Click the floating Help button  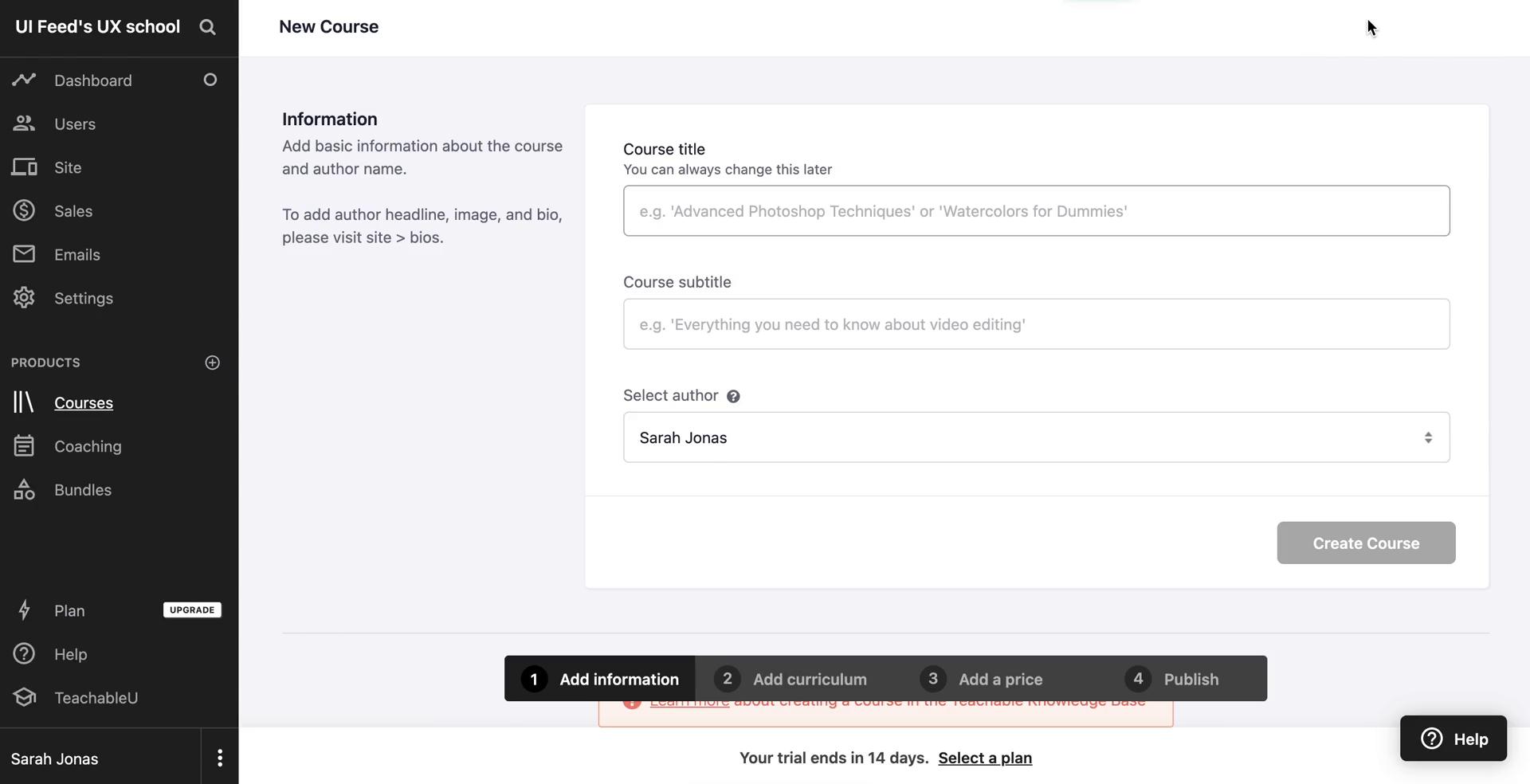point(1453,739)
